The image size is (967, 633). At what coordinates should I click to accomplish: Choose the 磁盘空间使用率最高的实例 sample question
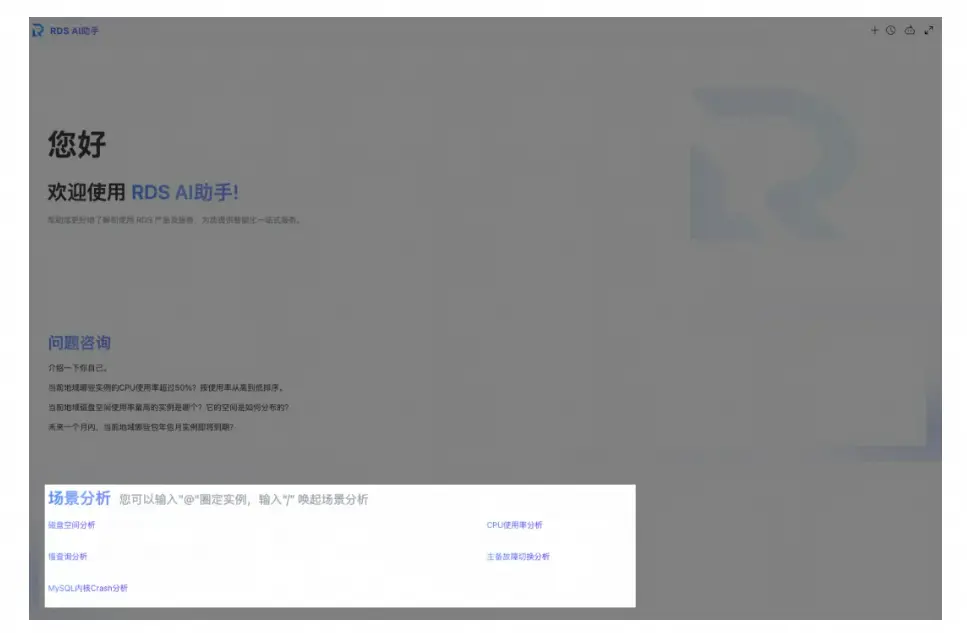[168, 407]
